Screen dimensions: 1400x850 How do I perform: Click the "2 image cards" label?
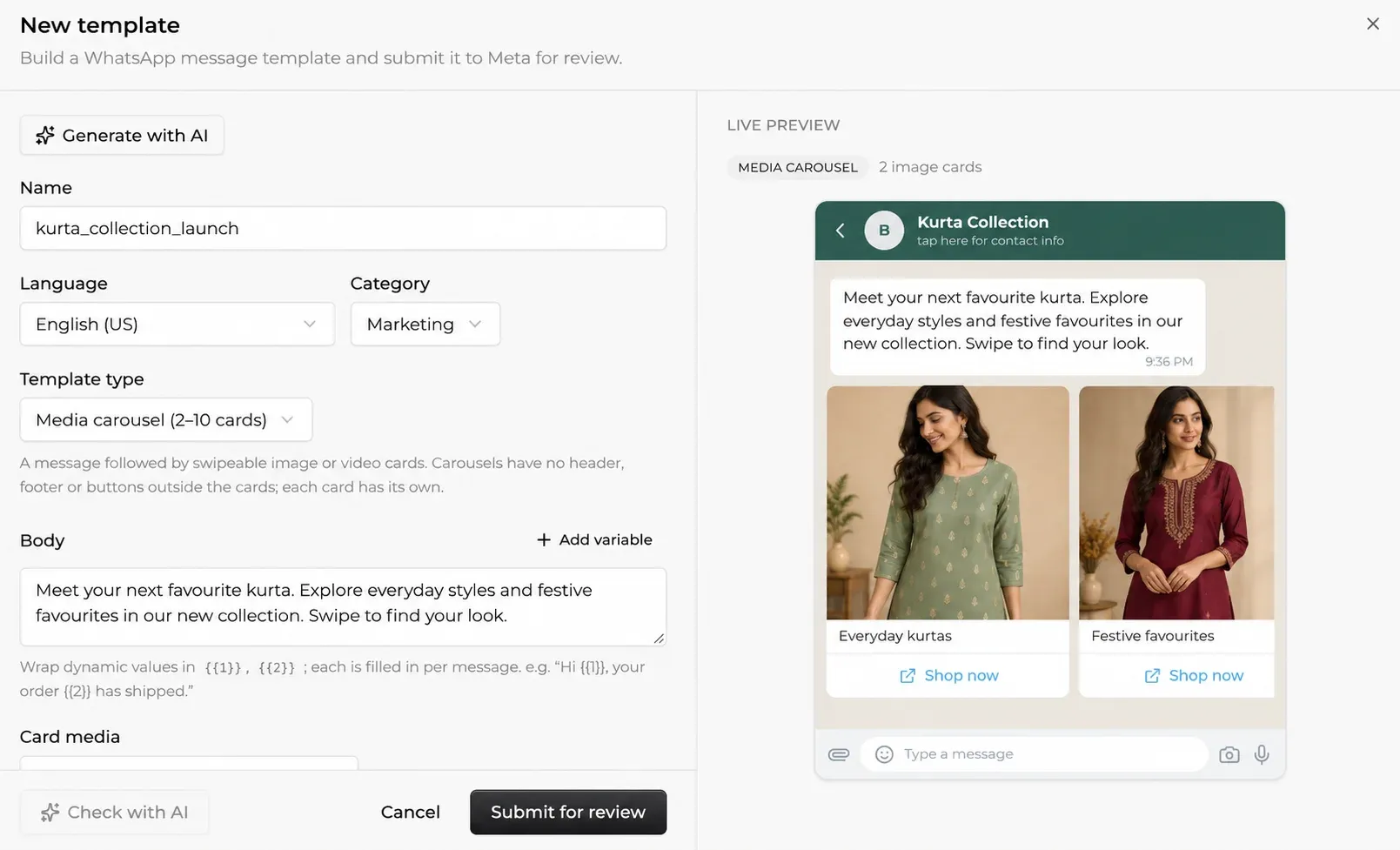click(x=930, y=167)
